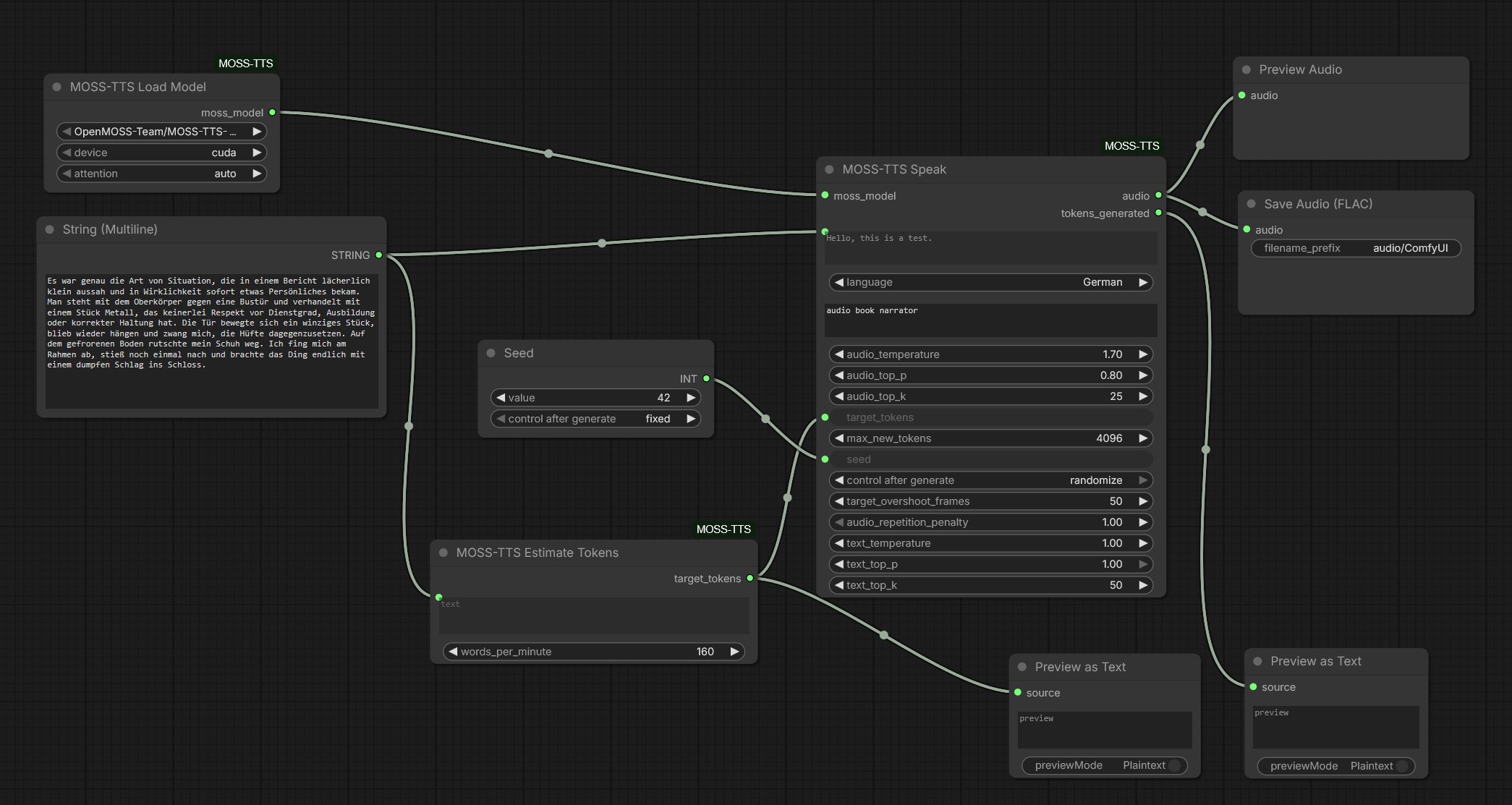Screen dimensions: 1512x805
Task: Switch to next language with right arrow
Action: (x=1143, y=282)
